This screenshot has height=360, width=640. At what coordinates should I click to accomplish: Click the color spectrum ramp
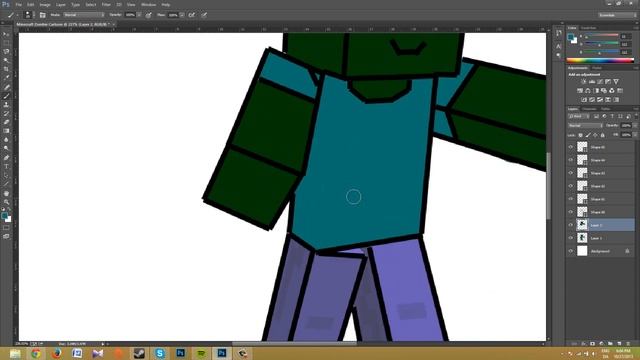(600, 60)
